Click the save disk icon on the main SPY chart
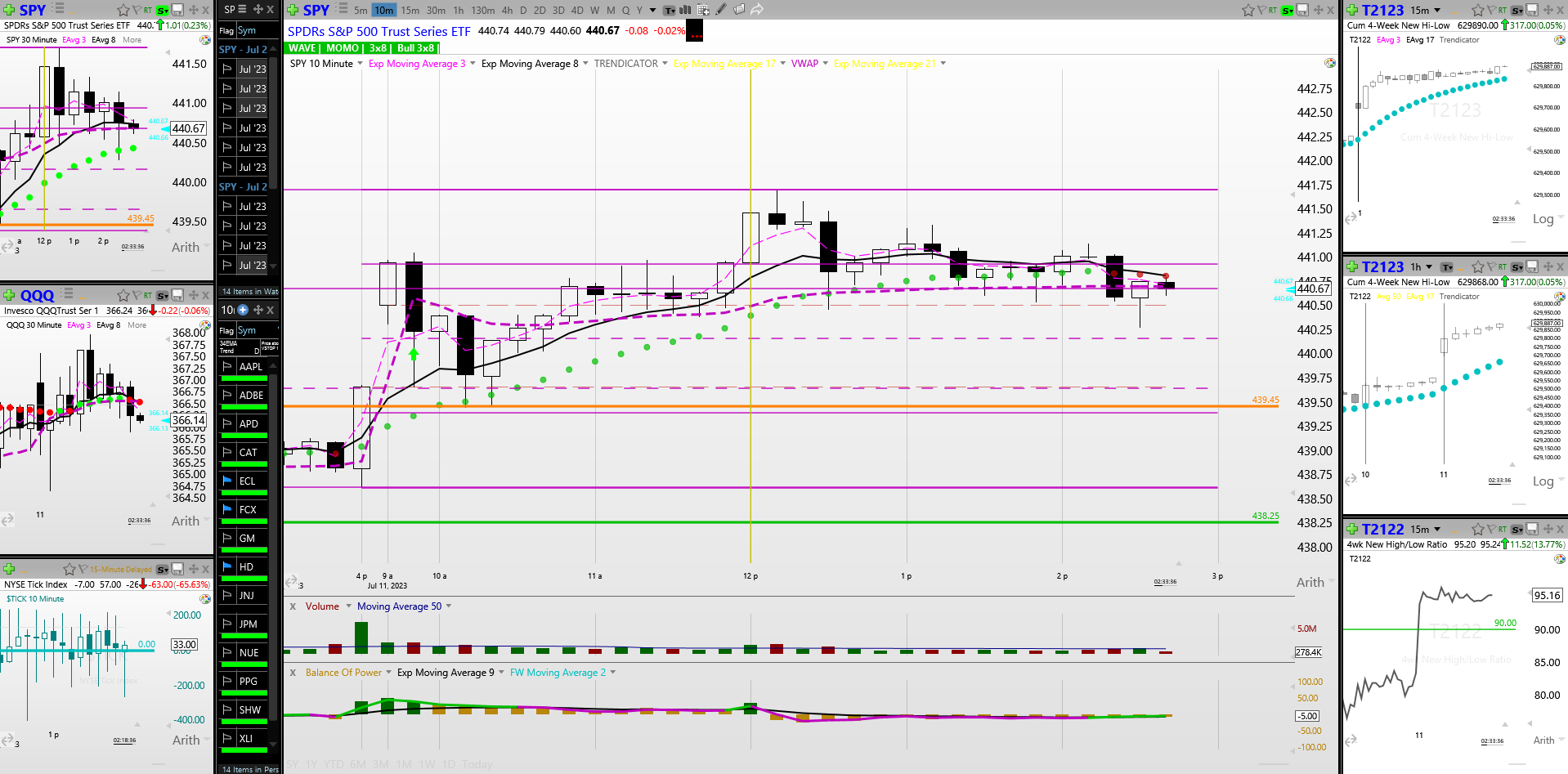 click(x=1304, y=10)
